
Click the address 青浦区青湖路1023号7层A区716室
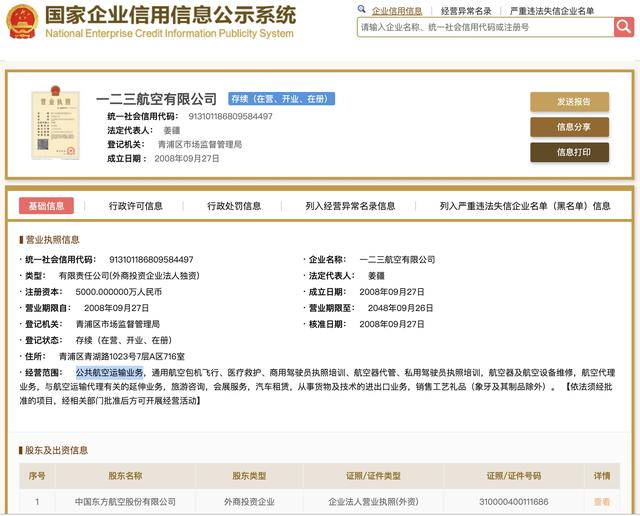[x=122, y=356]
